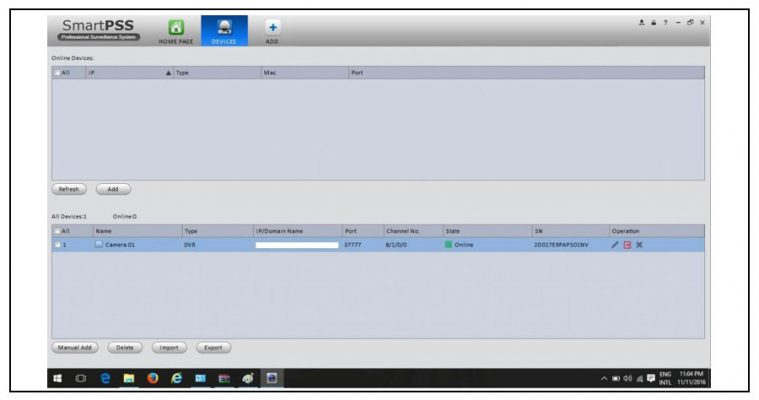Image resolution: width=759 pixels, height=400 pixels.
Task: Check the All checkbox in Online Devices
Action: click(x=57, y=73)
